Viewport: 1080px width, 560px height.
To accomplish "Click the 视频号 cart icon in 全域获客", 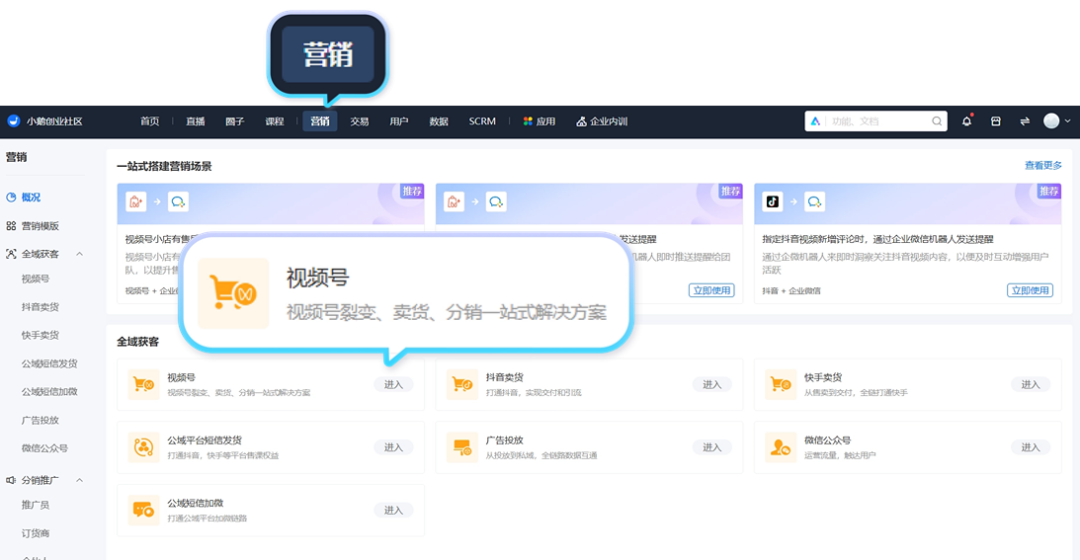I will (x=143, y=384).
